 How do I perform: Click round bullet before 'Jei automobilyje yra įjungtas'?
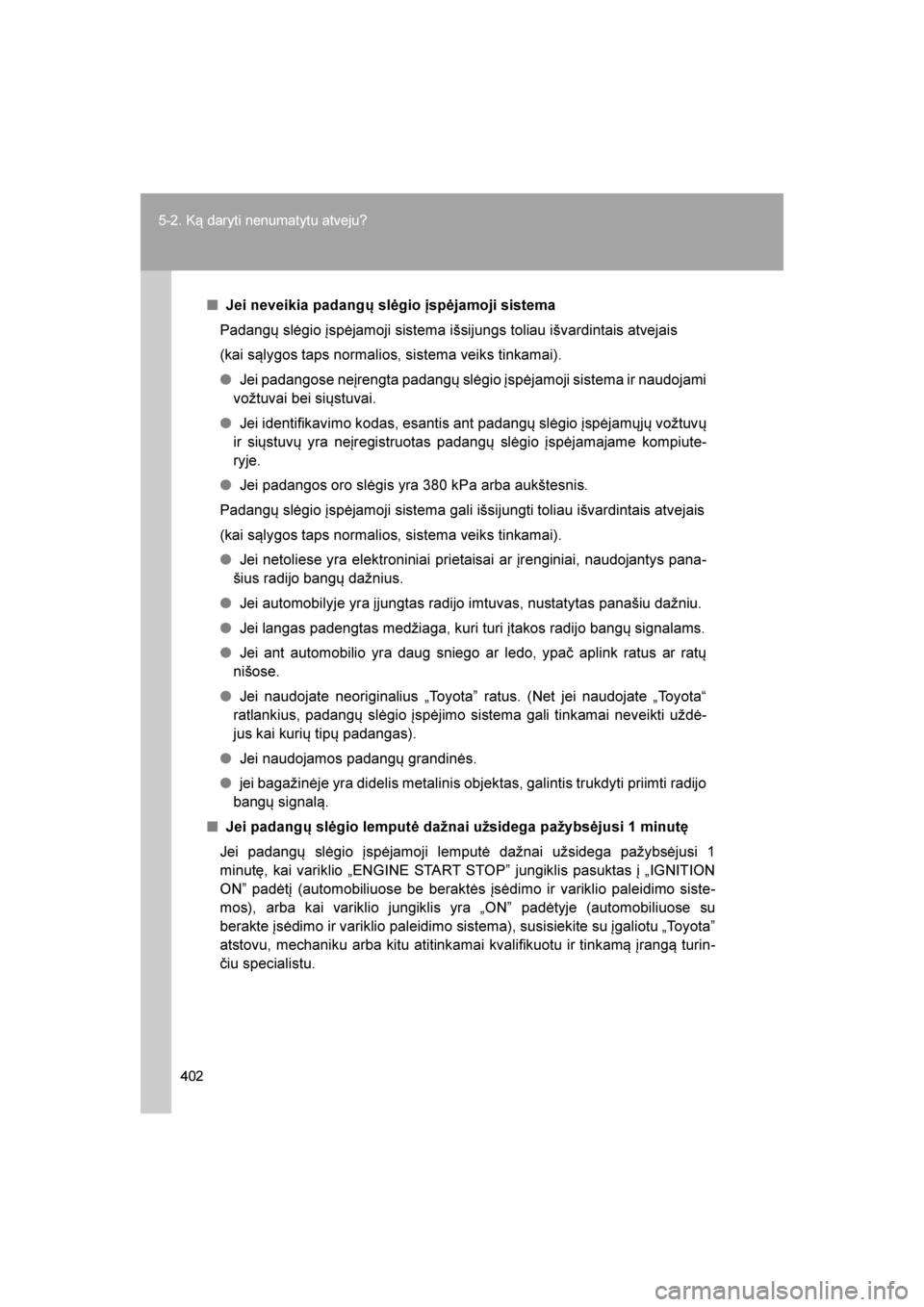pos(225,603)
